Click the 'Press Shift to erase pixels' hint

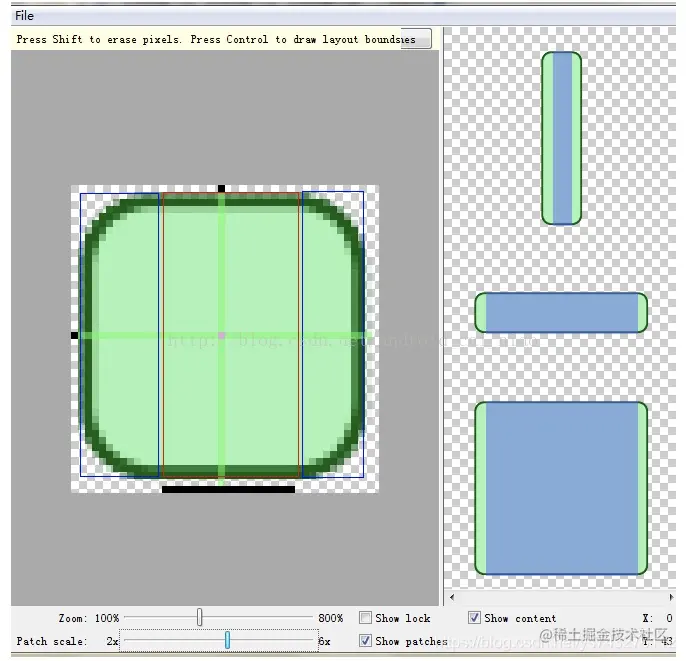click(x=98, y=39)
